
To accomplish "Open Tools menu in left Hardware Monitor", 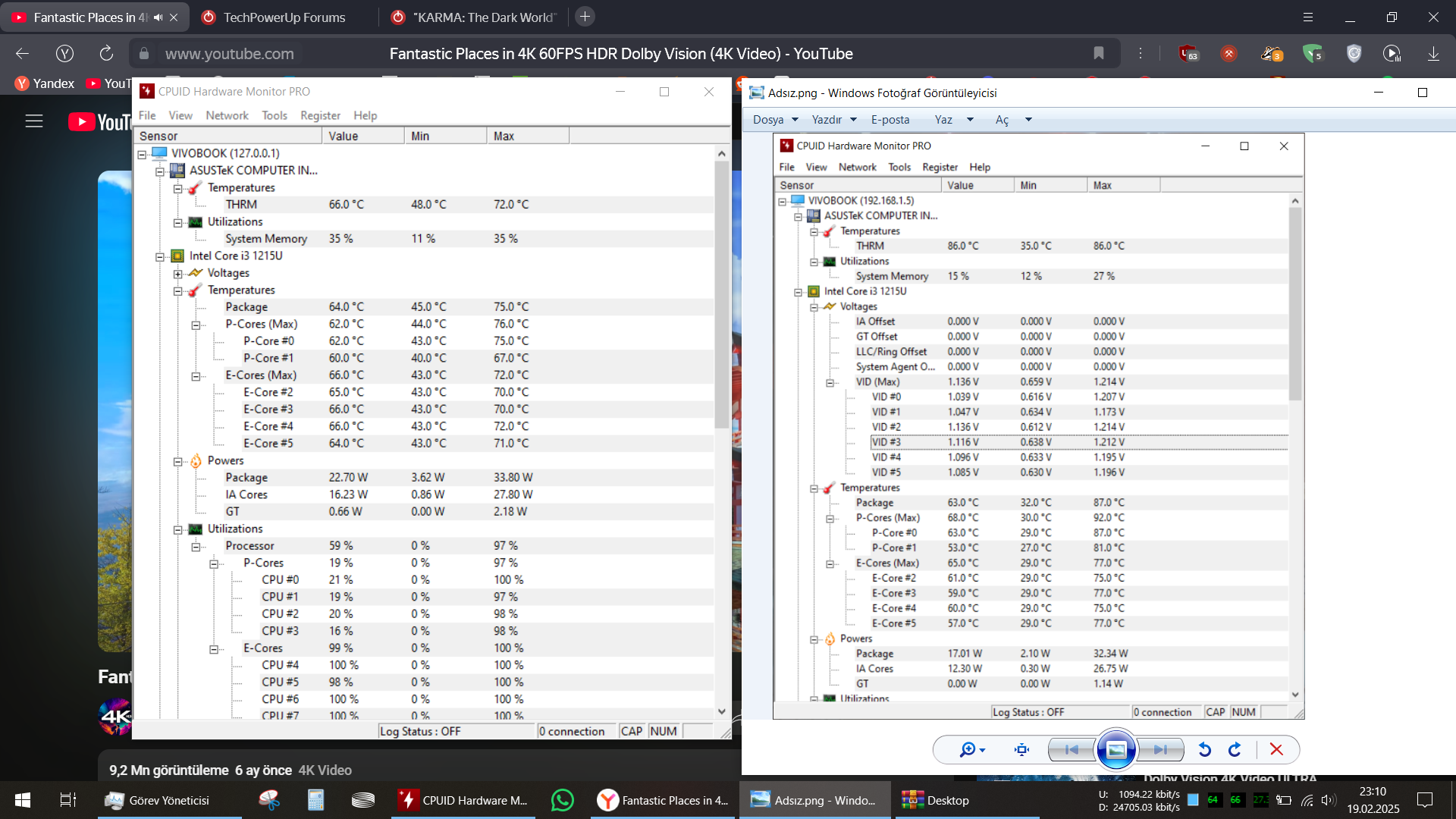I will pyautogui.click(x=275, y=115).
